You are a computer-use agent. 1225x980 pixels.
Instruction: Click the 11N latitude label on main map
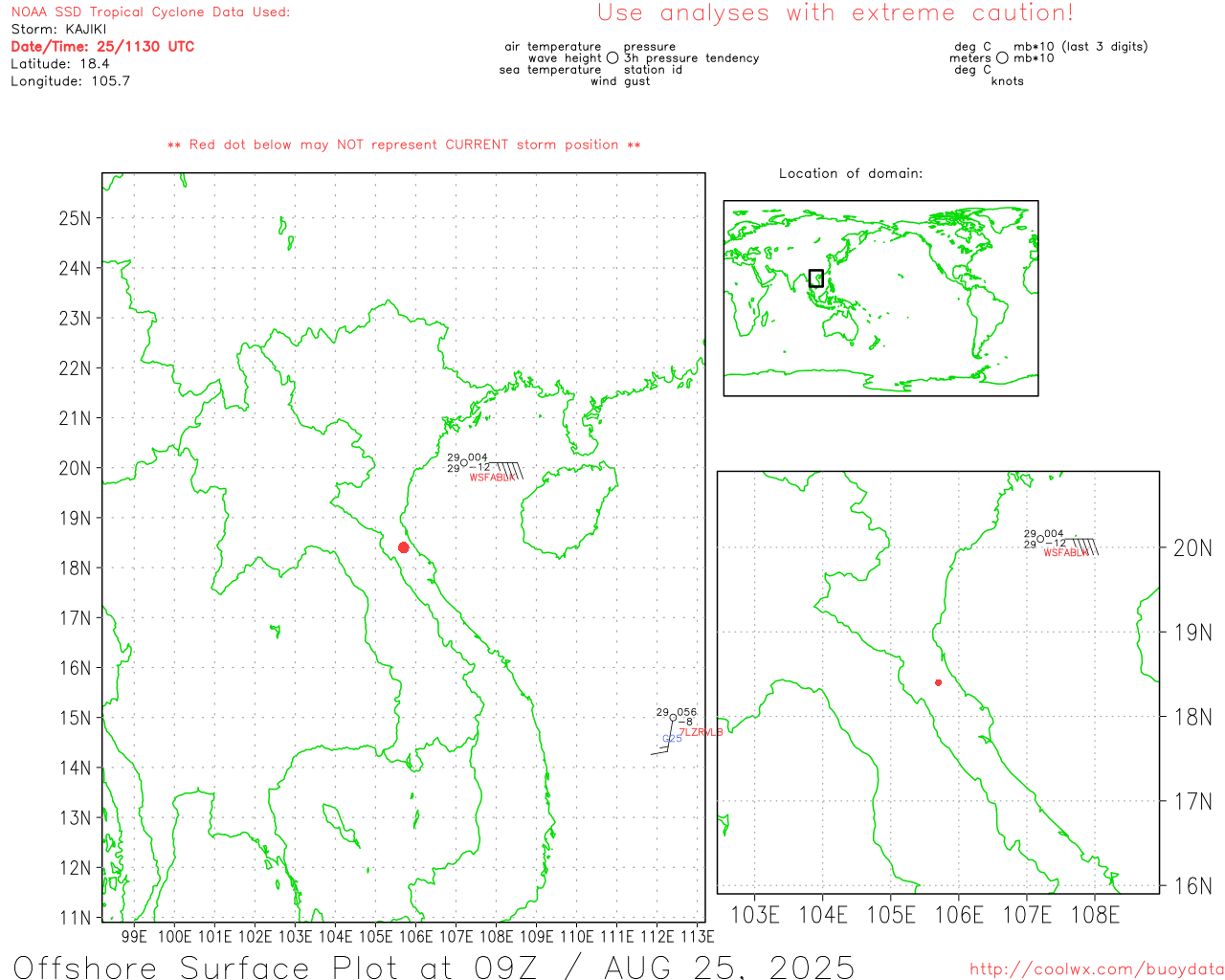[75, 918]
